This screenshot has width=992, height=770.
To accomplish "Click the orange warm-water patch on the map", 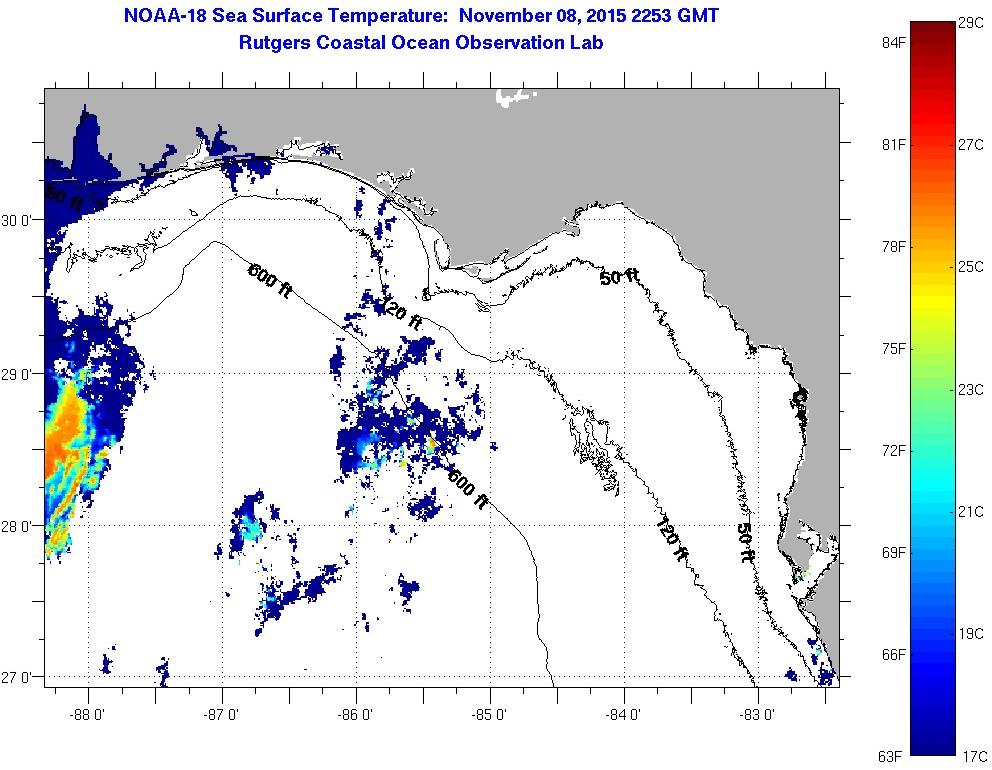I will click(x=68, y=440).
